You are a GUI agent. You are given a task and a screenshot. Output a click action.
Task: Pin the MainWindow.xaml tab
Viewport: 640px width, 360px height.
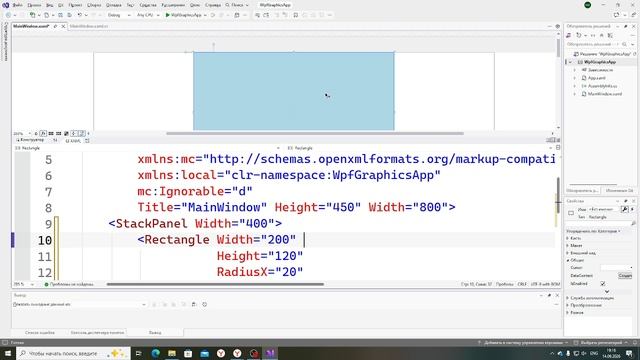tap(56, 26)
